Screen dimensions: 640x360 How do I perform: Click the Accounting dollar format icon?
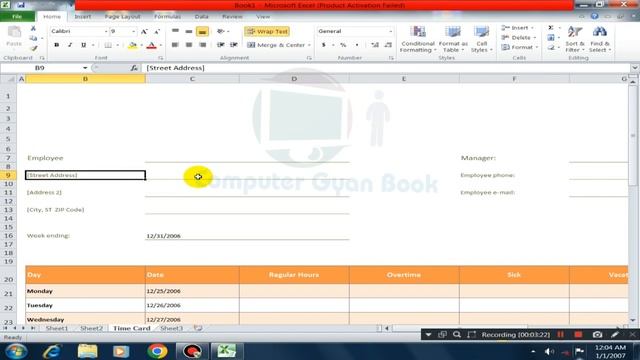(324, 45)
